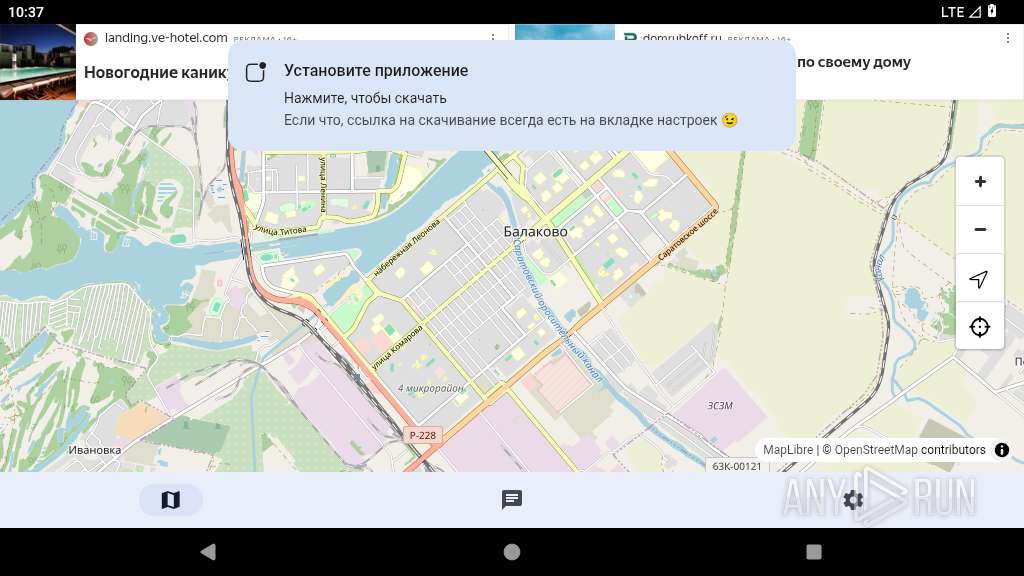1024x576 pixels.
Task: Open the по своему дому ad headline
Action: 854,62
